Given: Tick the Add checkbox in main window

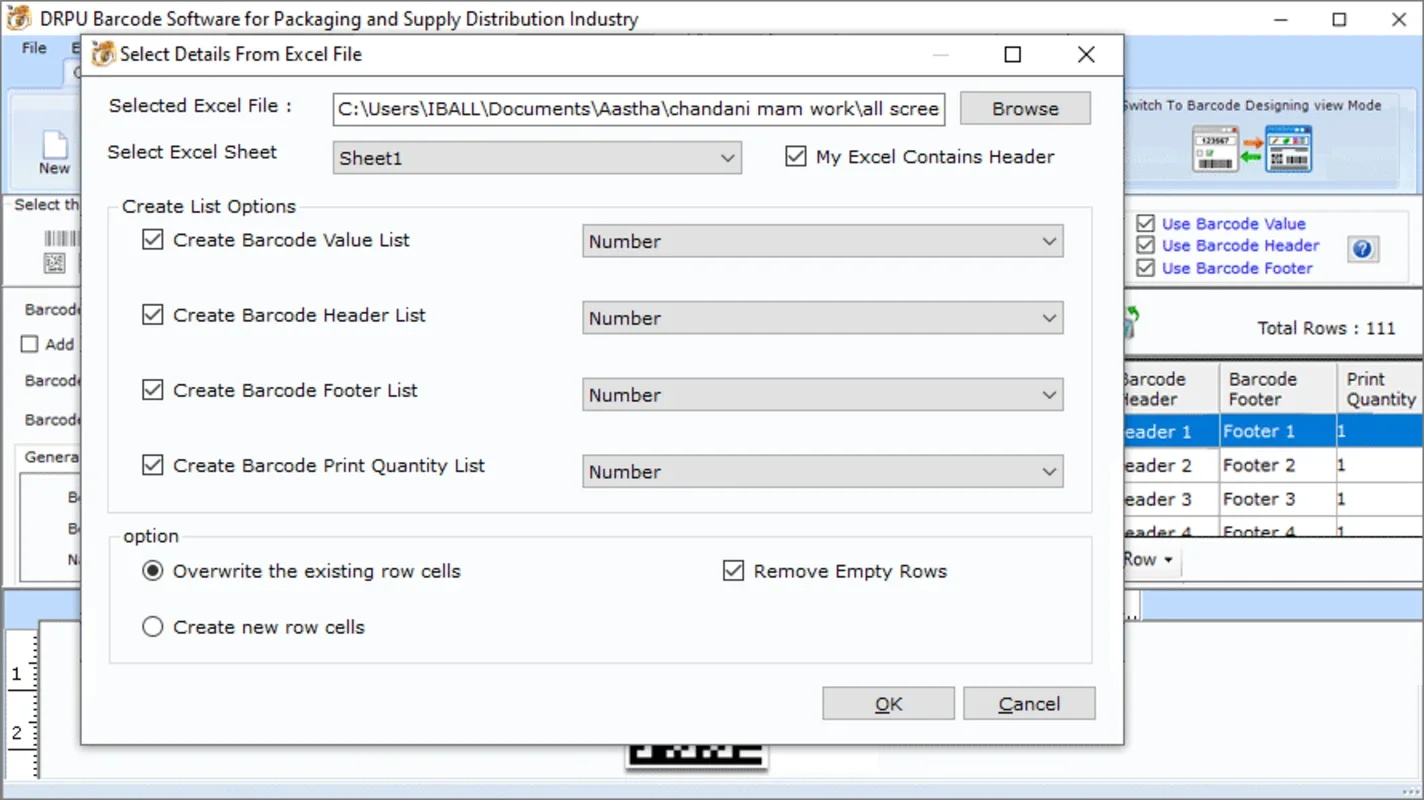Looking at the screenshot, I should pyautogui.click(x=30, y=344).
